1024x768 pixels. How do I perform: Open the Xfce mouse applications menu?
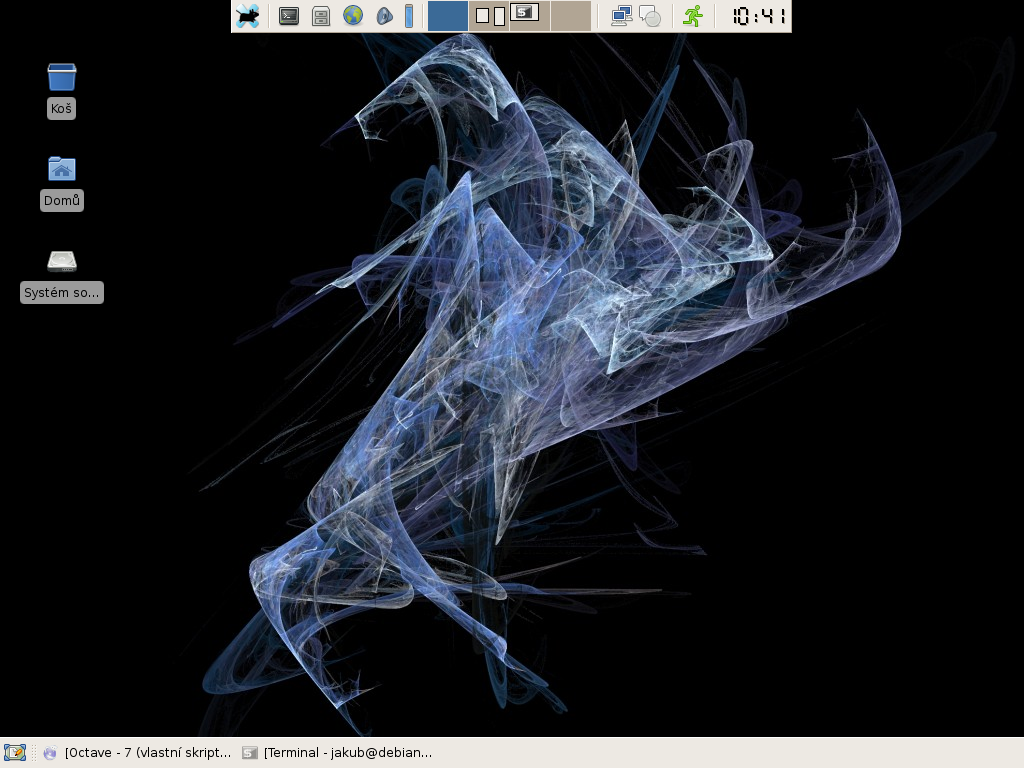coord(247,16)
